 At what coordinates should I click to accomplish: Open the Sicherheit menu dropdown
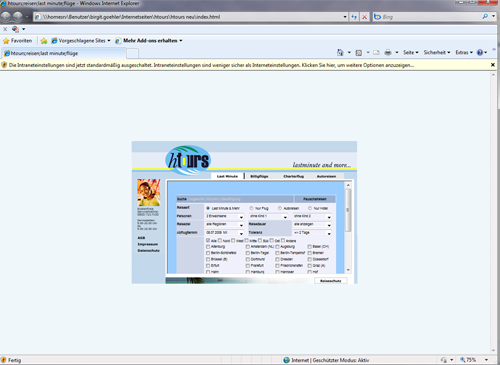pyautogui.click(x=437, y=52)
